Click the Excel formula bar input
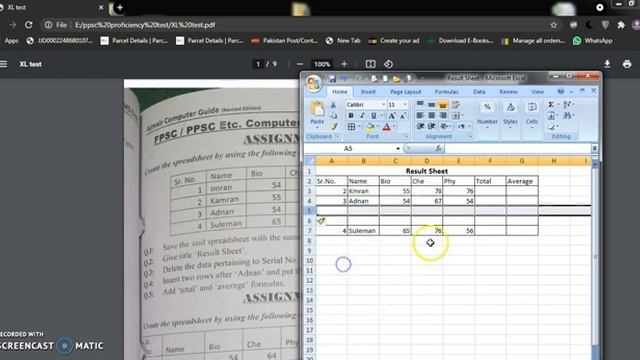Viewport: 640px width, 360px height. [x=517, y=149]
